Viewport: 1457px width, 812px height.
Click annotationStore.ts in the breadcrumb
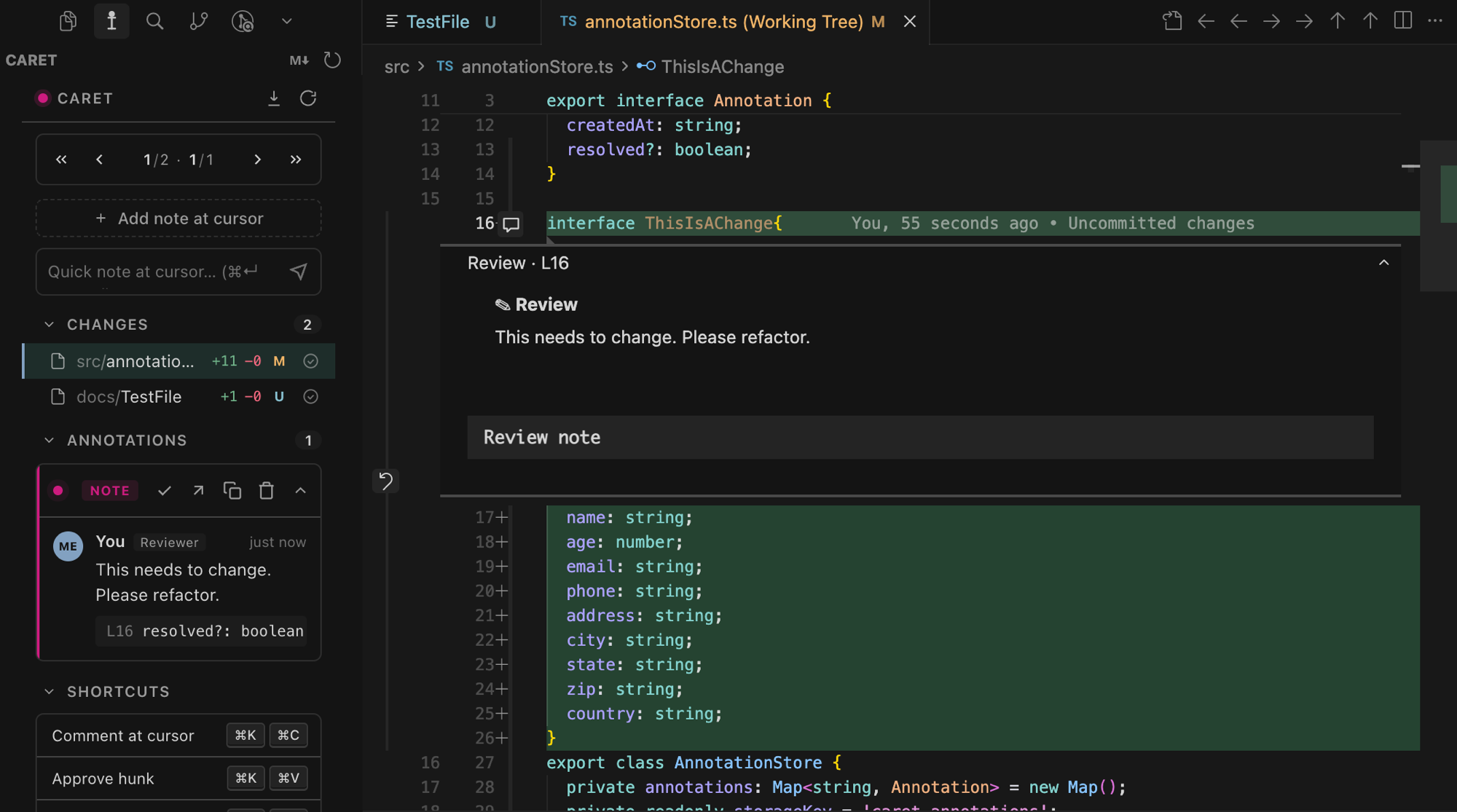click(x=537, y=67)
